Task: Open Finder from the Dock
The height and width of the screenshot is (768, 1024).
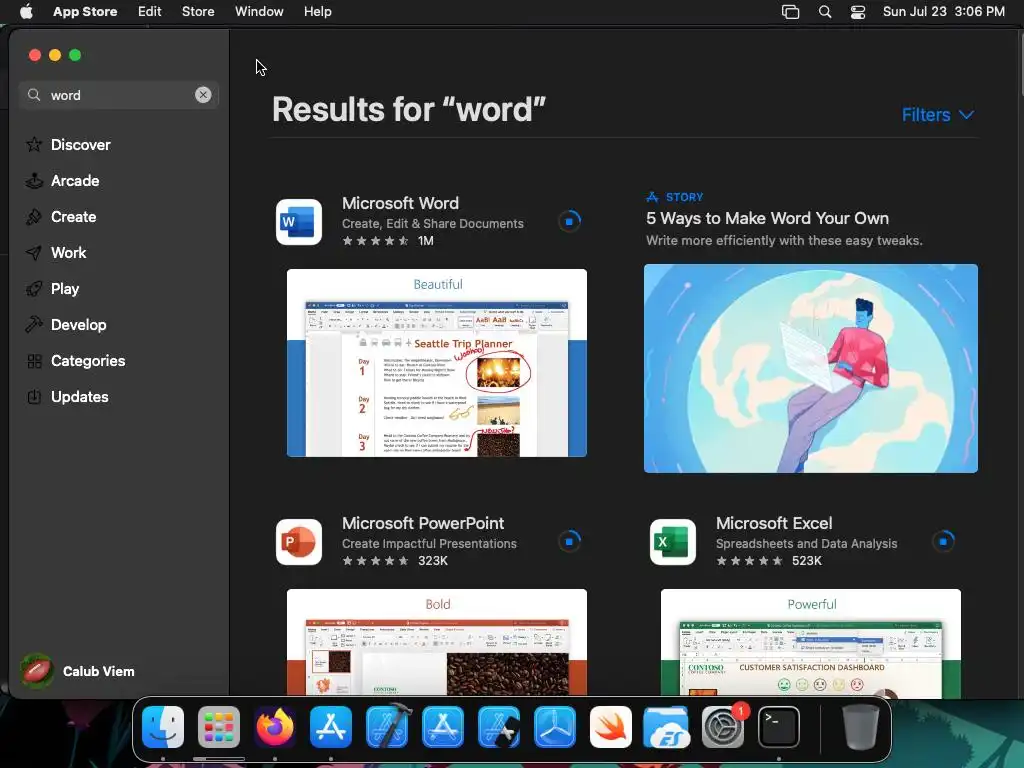Action: coord(163,727)
